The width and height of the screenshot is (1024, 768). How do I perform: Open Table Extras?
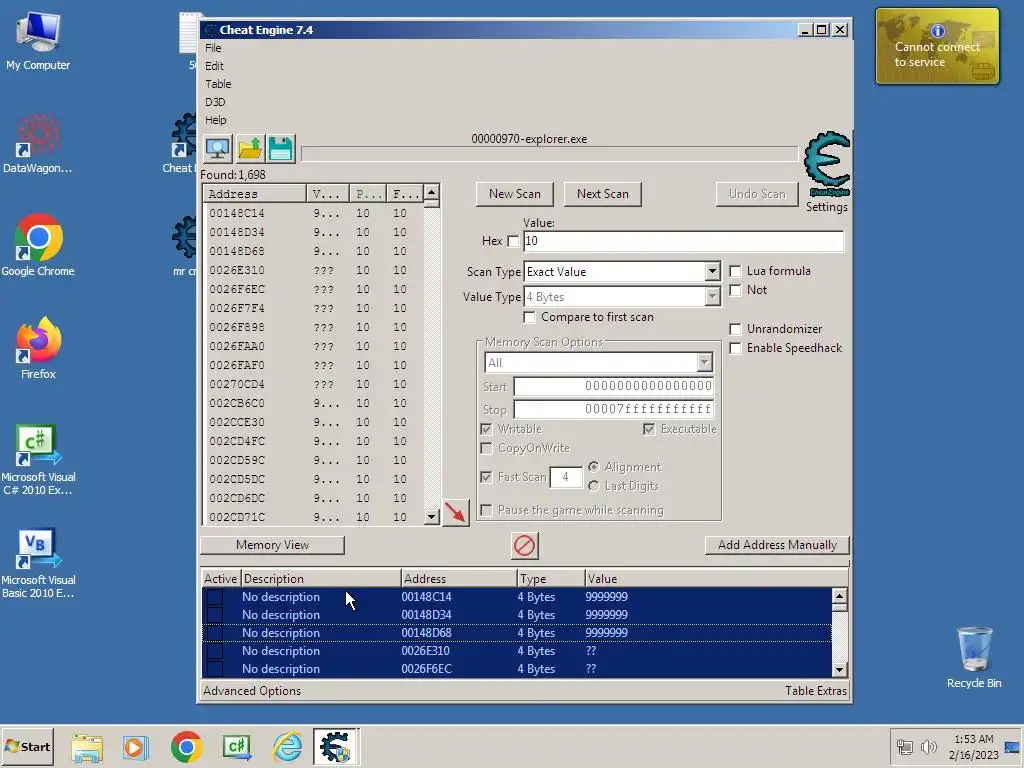click(816, 691)
